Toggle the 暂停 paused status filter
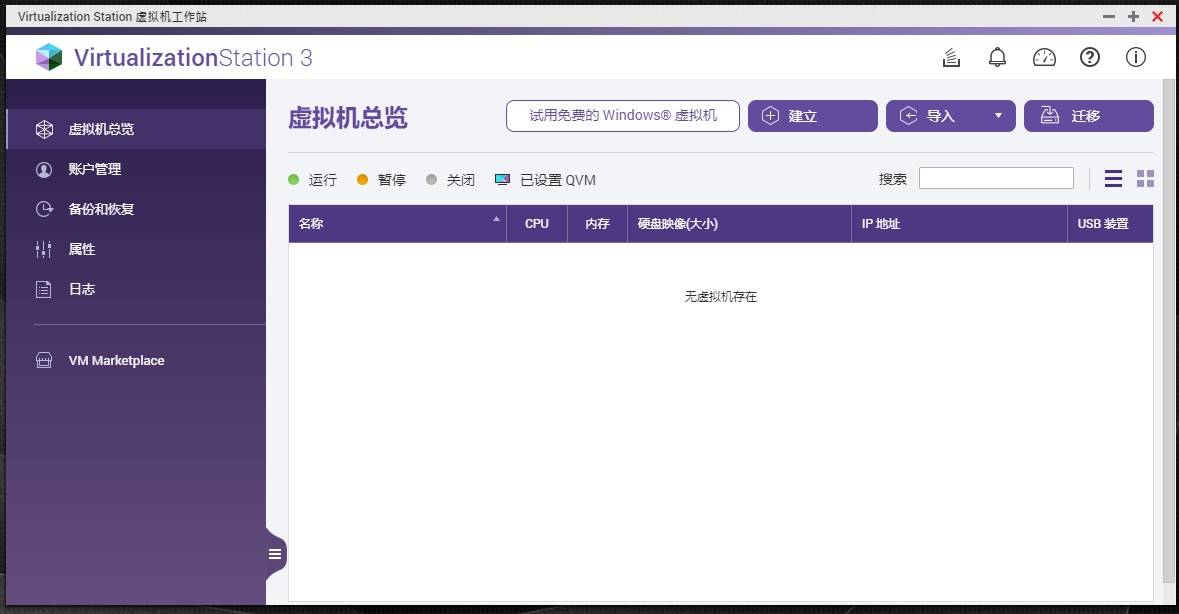 click(x=381, y=180)
